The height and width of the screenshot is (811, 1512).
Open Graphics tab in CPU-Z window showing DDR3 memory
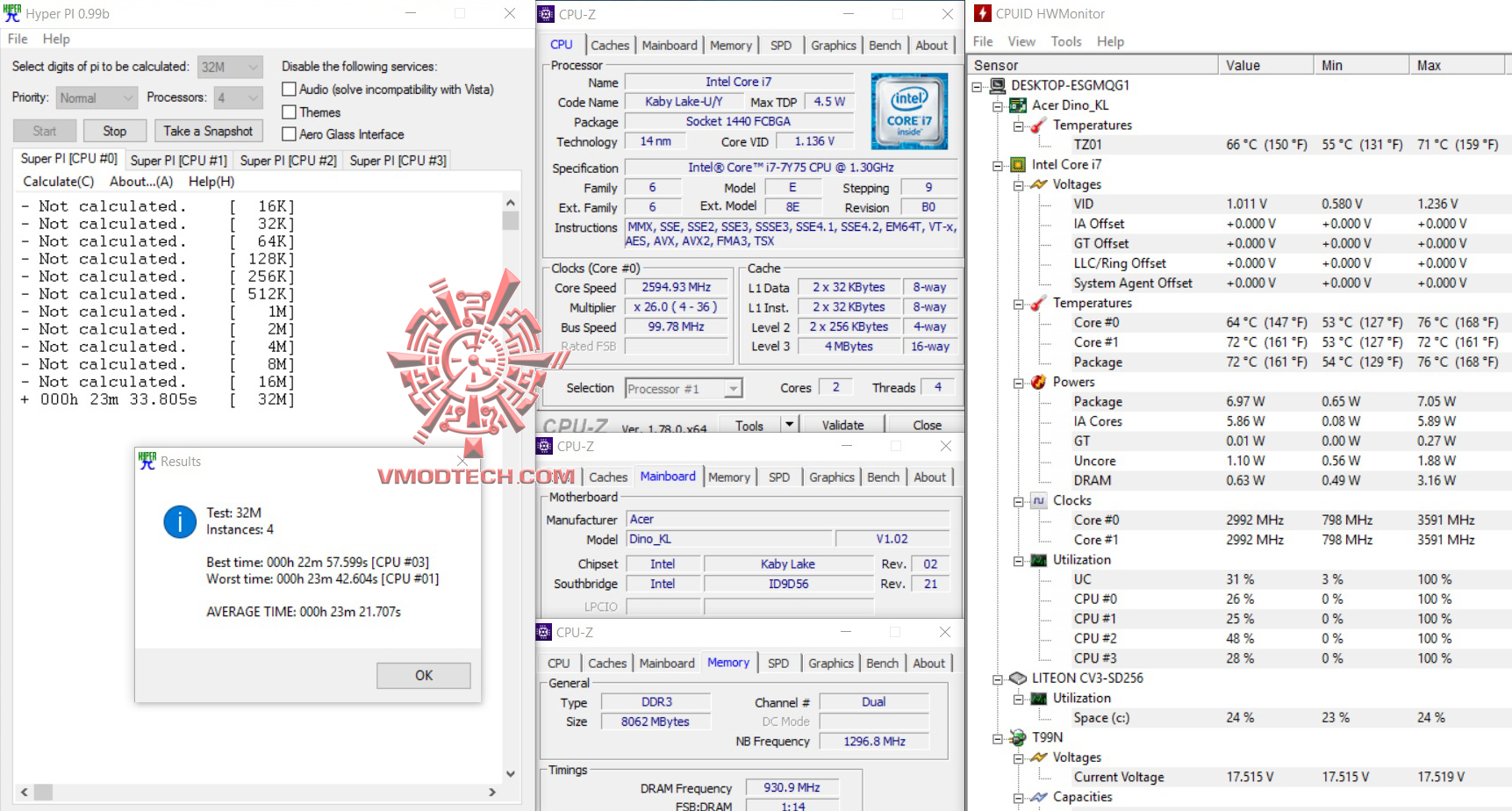coord(831,664)
